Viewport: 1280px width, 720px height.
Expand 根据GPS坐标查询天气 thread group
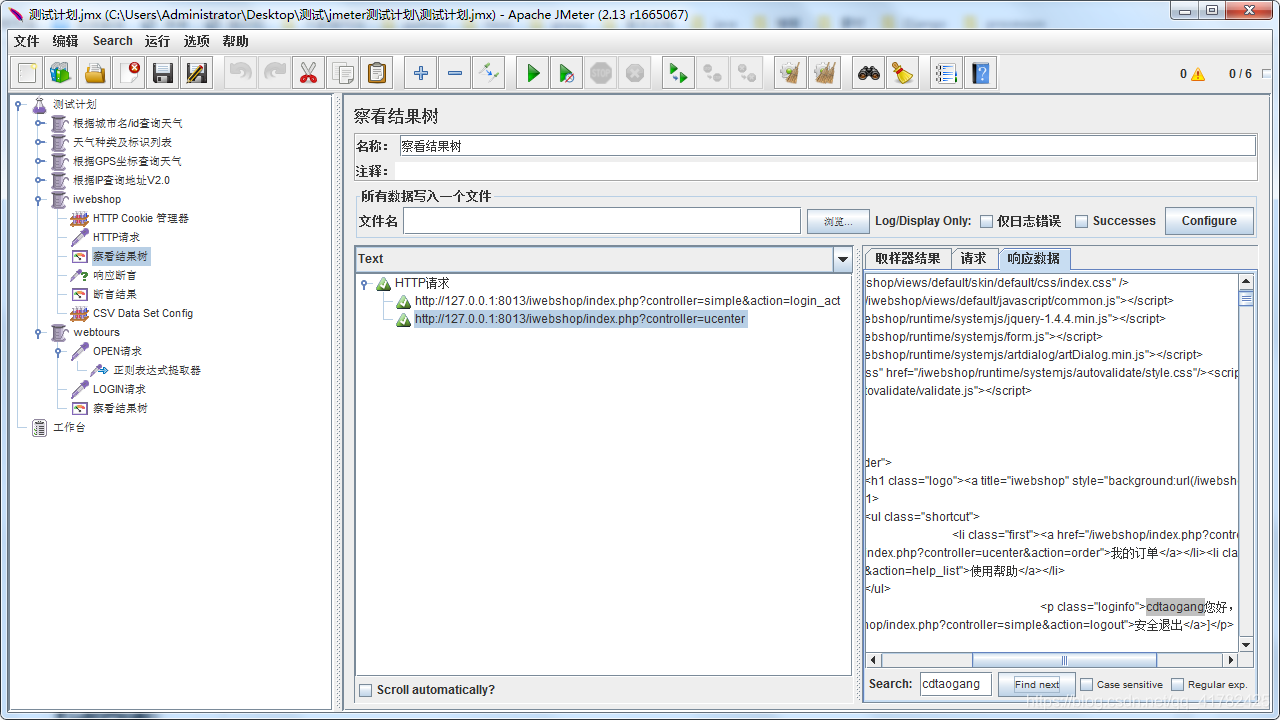(x=40, y=161)
